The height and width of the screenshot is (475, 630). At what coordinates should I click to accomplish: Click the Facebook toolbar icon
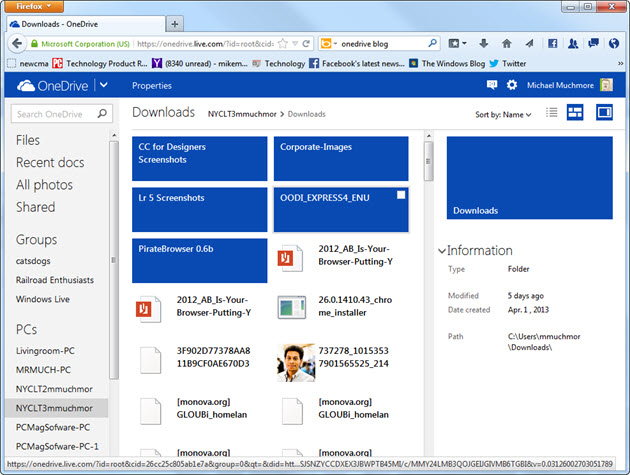pos(552,43)
